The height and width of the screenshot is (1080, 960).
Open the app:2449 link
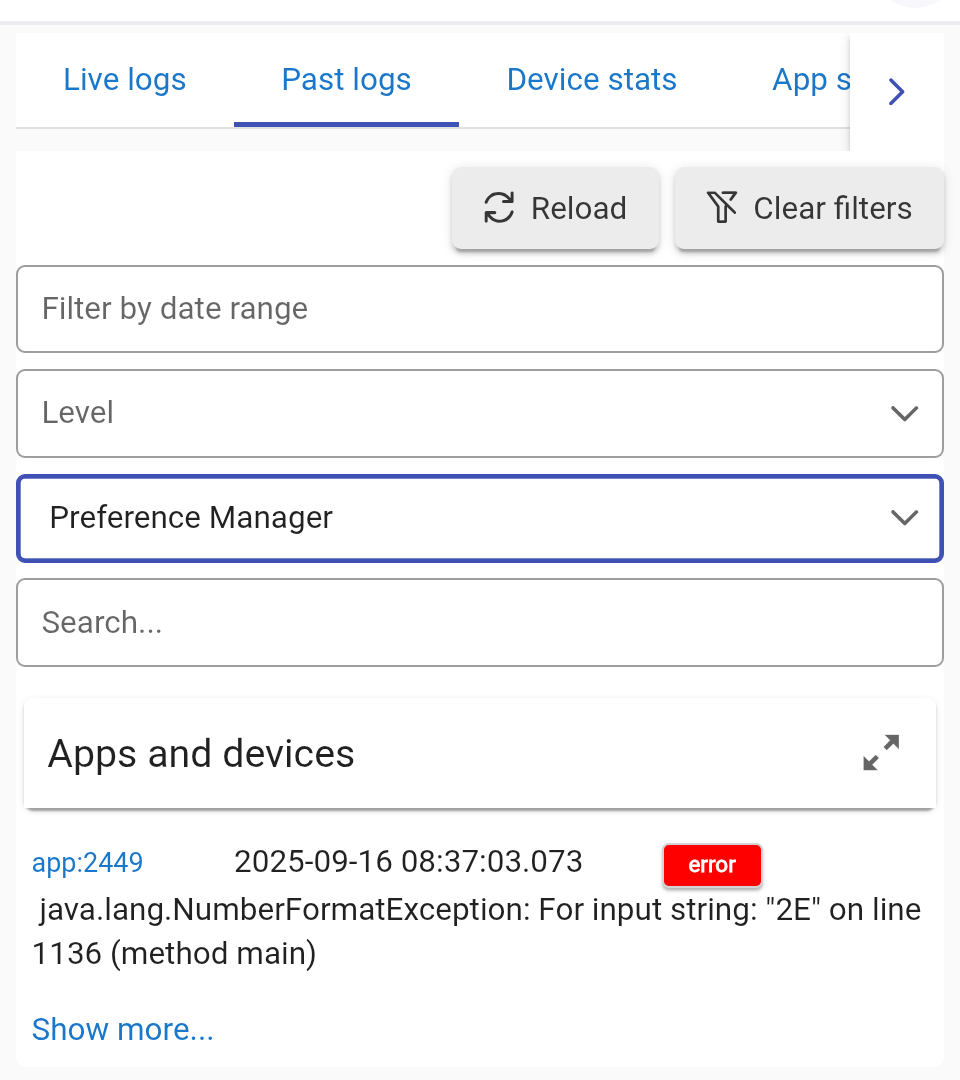pyautogui.click(x=87, y=862)
